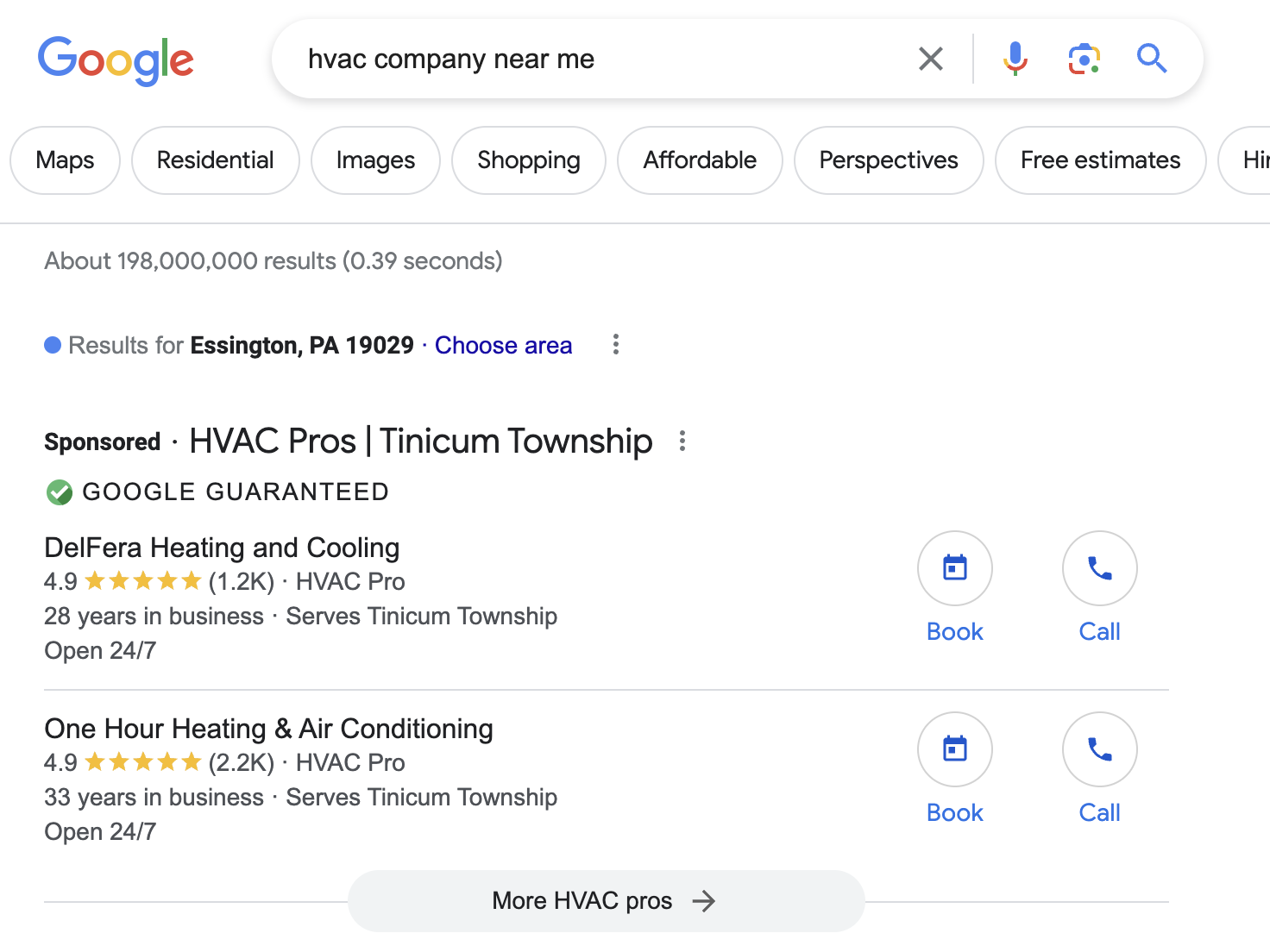Screen dimensions: 1270x952
Task: Click the blue location dot icon
Action: click(53, 345)
